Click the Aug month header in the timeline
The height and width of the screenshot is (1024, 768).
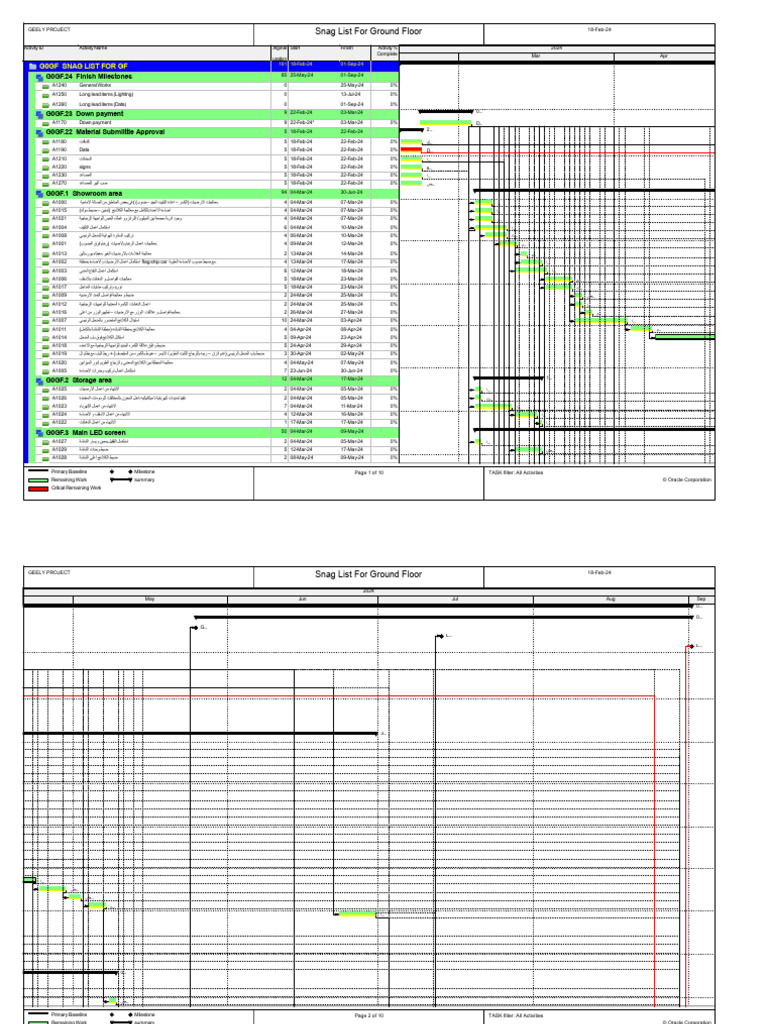[x=611, y=600]
